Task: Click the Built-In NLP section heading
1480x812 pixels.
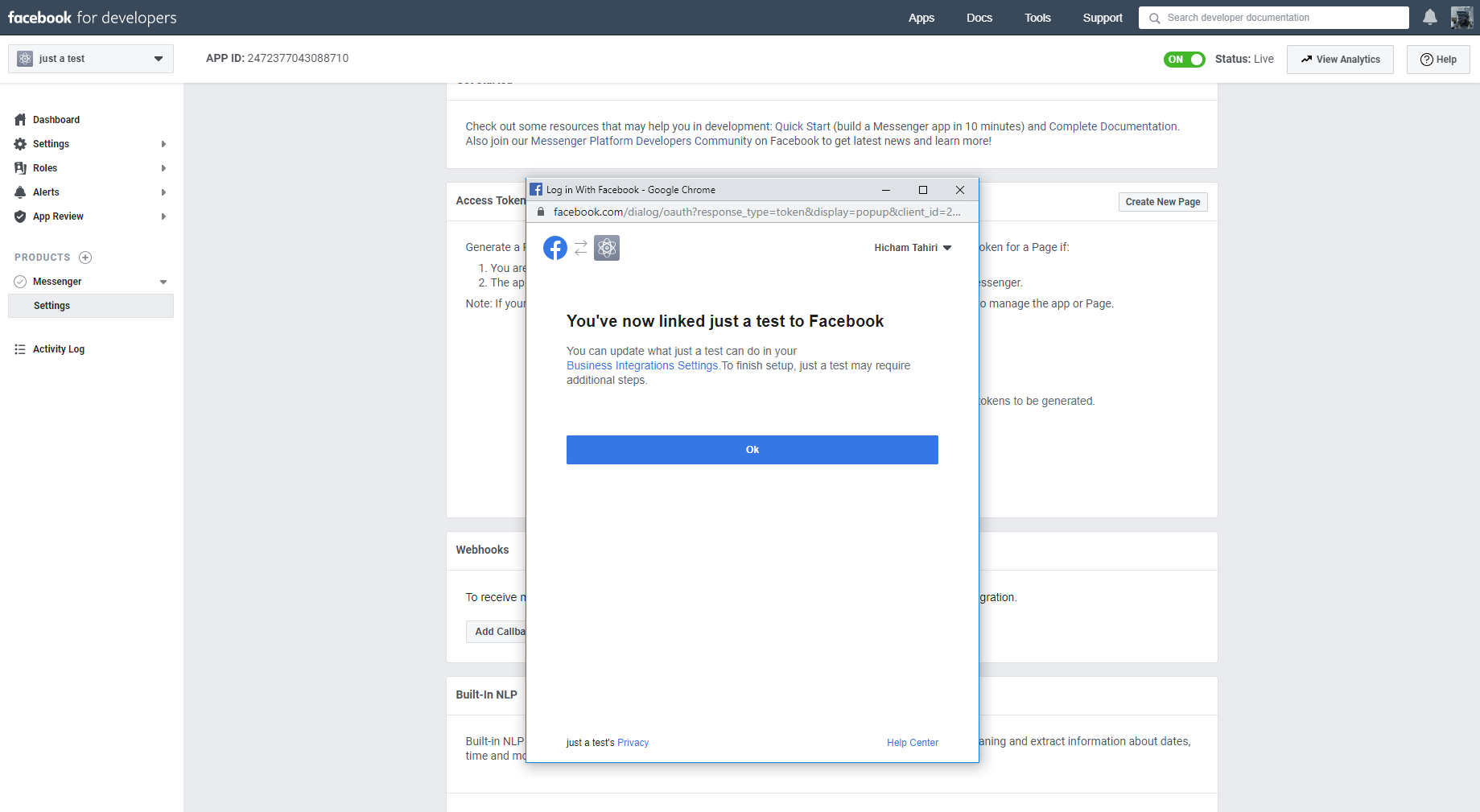Action: click(x=486, y=695)
